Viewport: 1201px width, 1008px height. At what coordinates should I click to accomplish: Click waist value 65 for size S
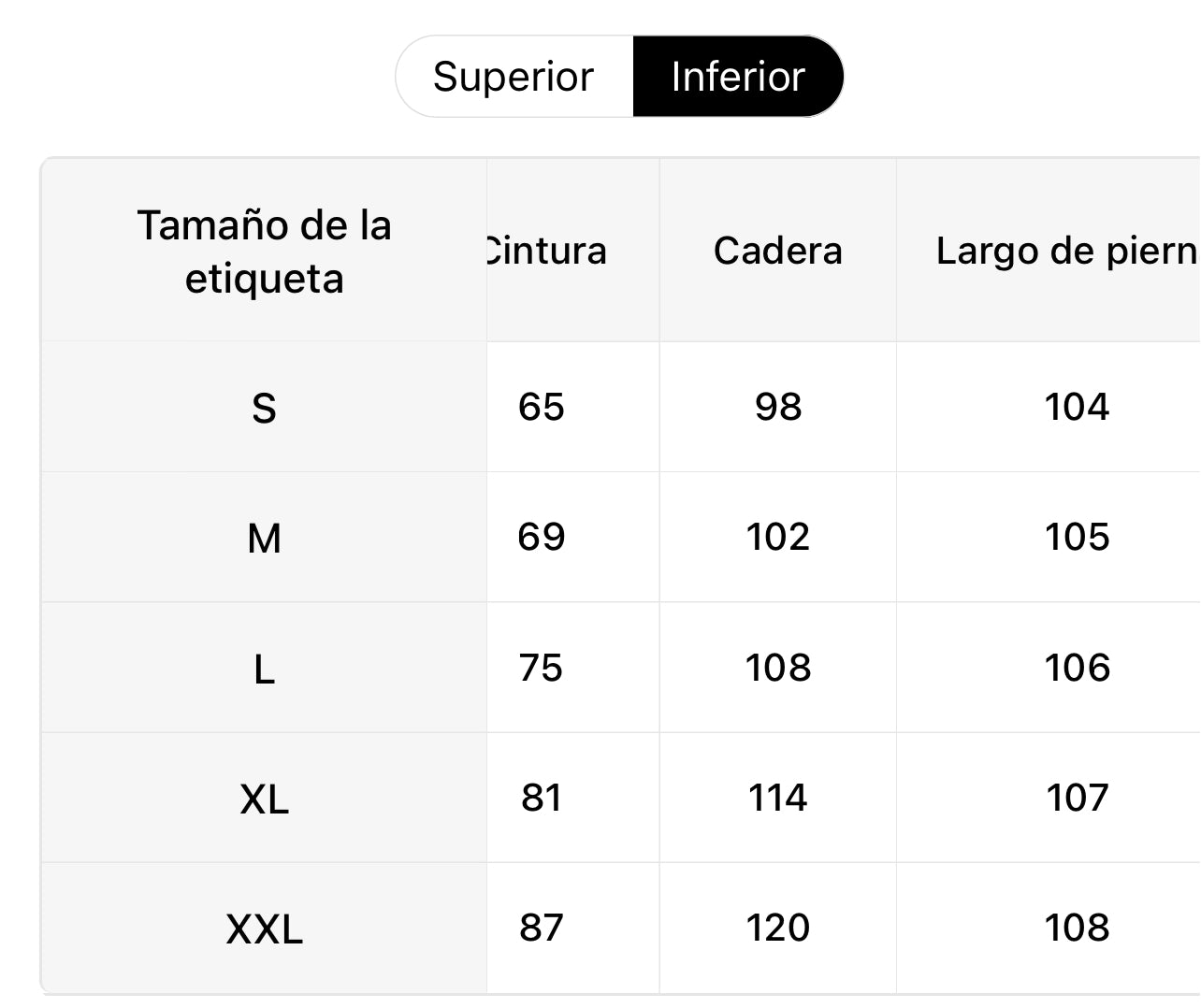(542, 407)
